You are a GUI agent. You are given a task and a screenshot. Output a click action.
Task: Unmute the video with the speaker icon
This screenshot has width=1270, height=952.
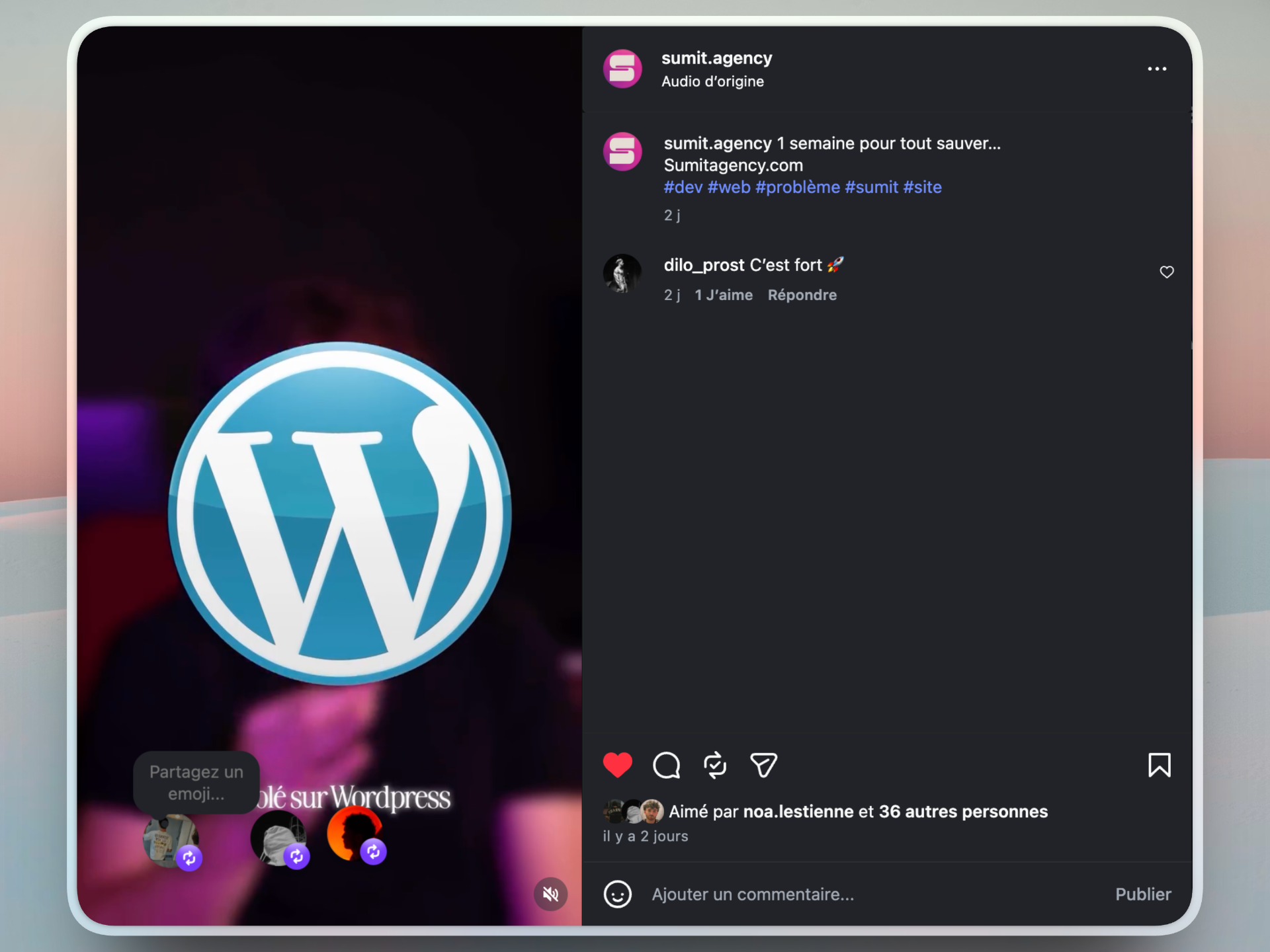point(550,894)
